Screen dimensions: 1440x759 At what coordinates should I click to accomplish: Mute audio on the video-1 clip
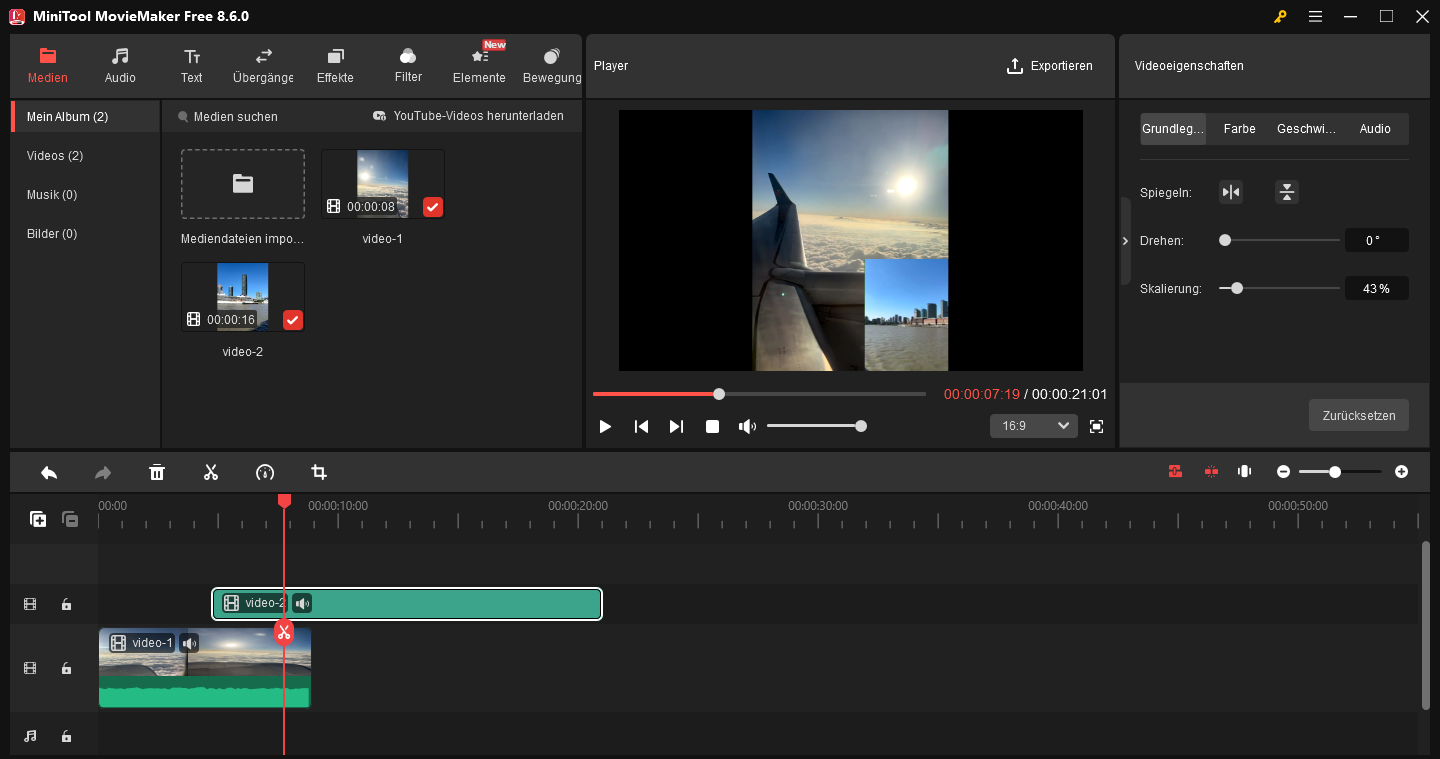189,643
